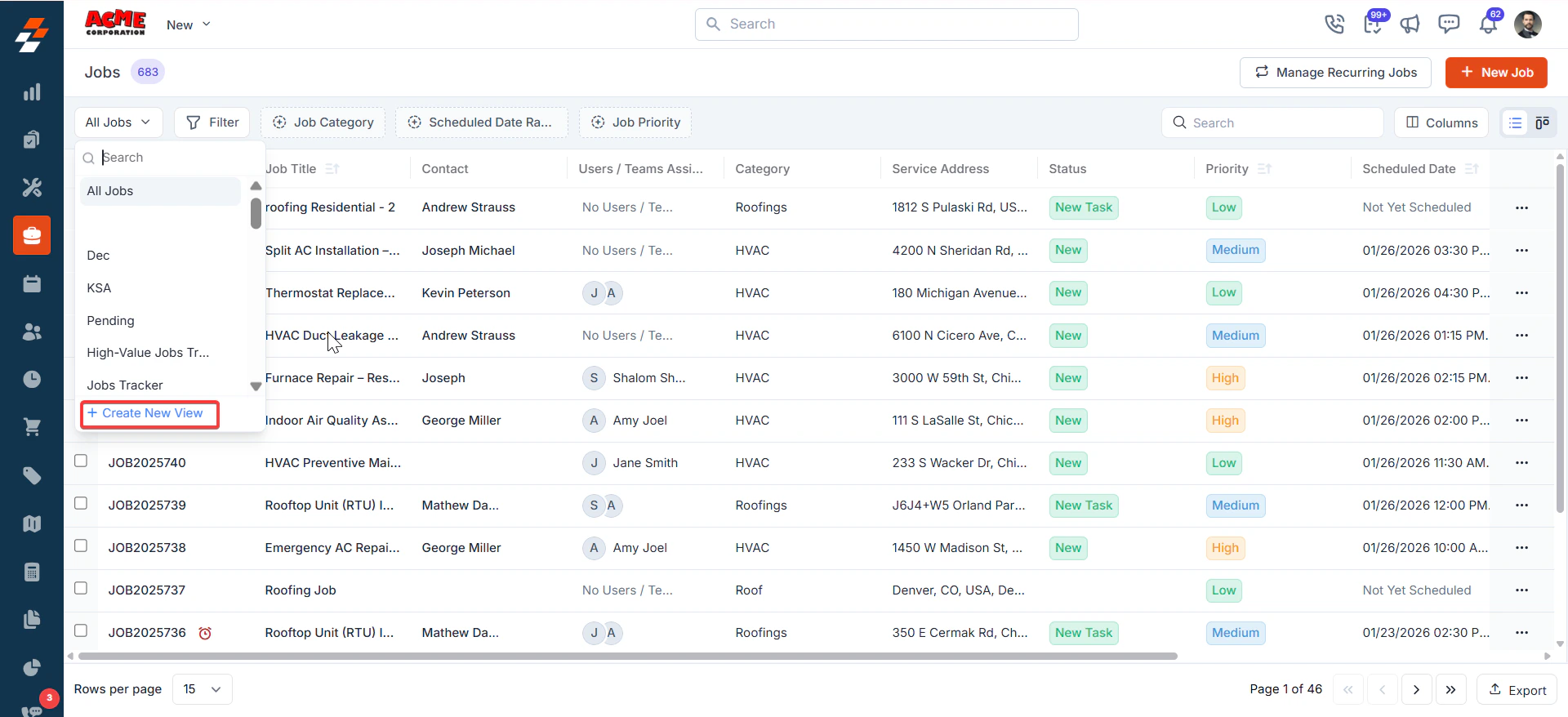Jump to the last page
This screenshot has height=717, width=1568.
click(1450, 690)
